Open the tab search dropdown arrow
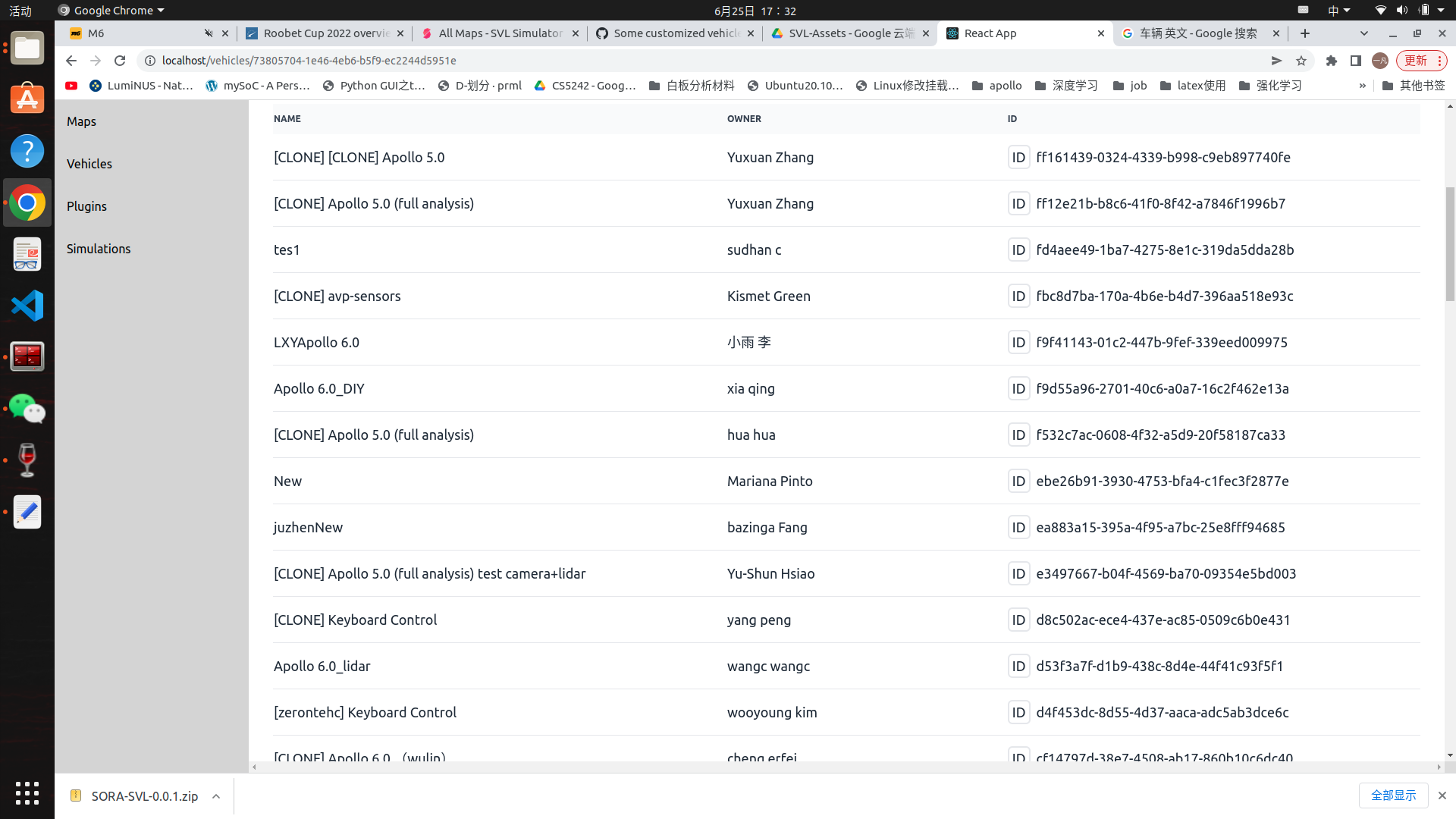This screenshot has width=1456, height=819. point(1363,33)
